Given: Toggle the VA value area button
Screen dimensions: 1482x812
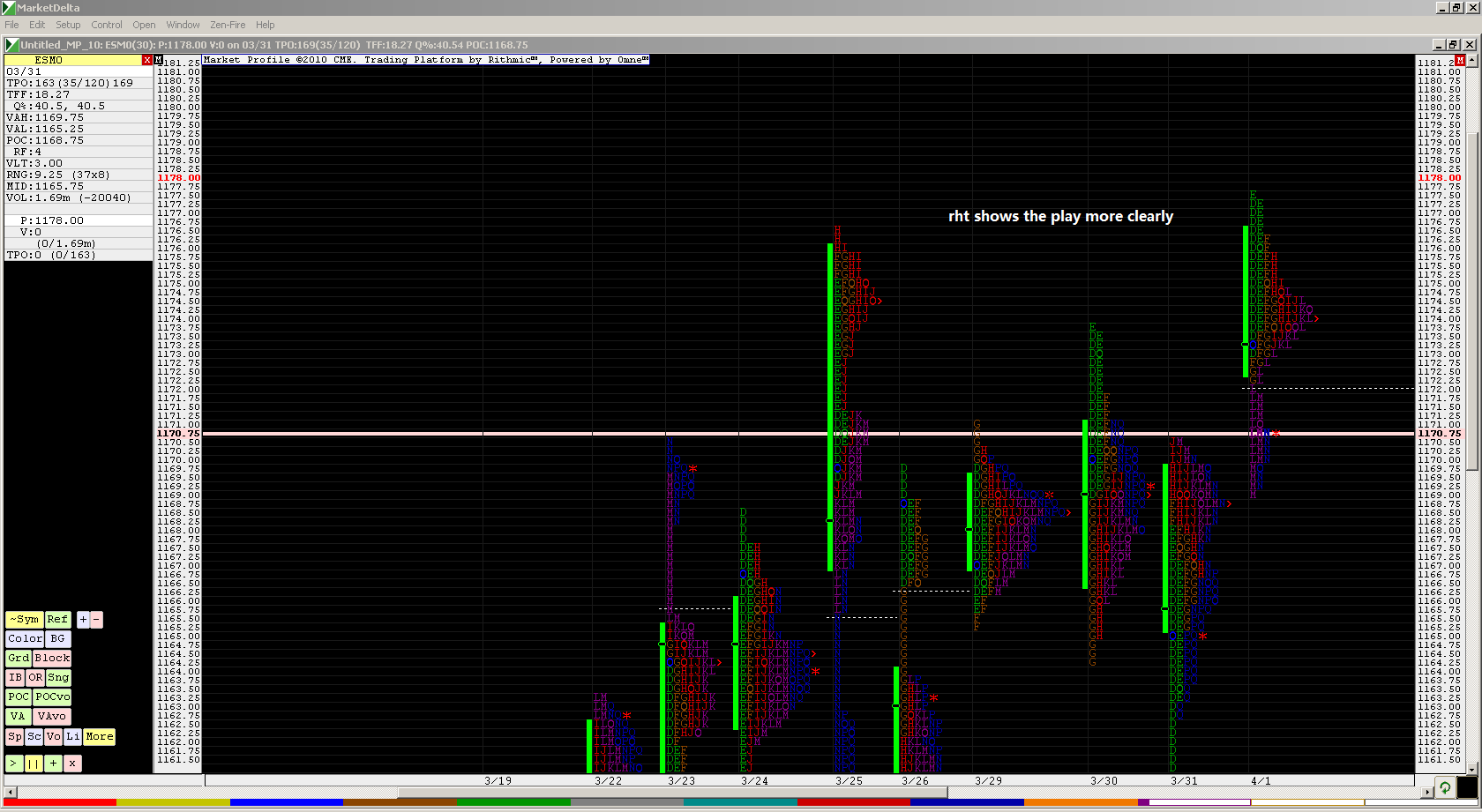Looking at the screenshot, I should pyautogui.click(x=19, y=717).
